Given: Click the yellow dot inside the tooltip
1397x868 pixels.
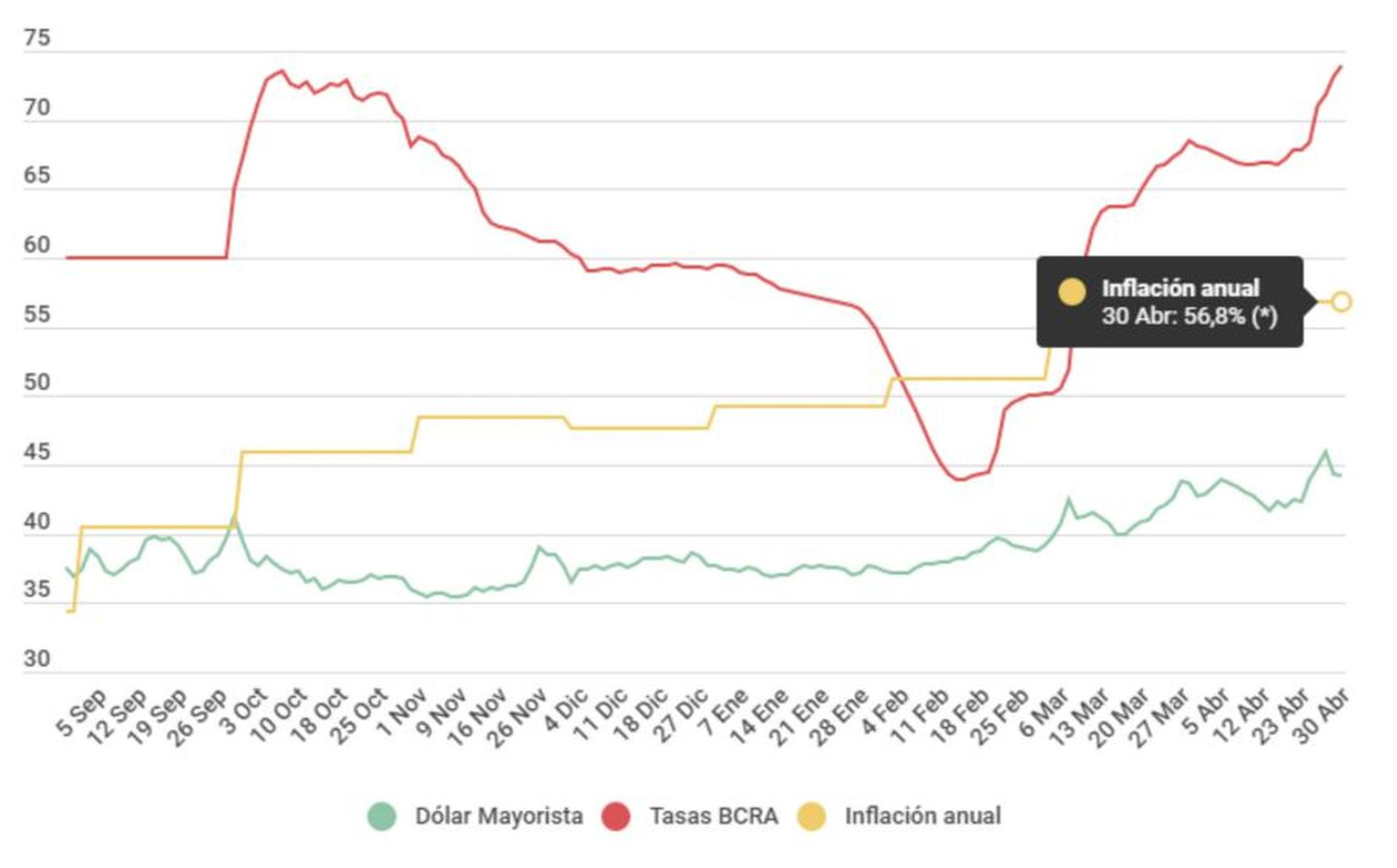Looking at the screenshot, I should coord(1072,291).
